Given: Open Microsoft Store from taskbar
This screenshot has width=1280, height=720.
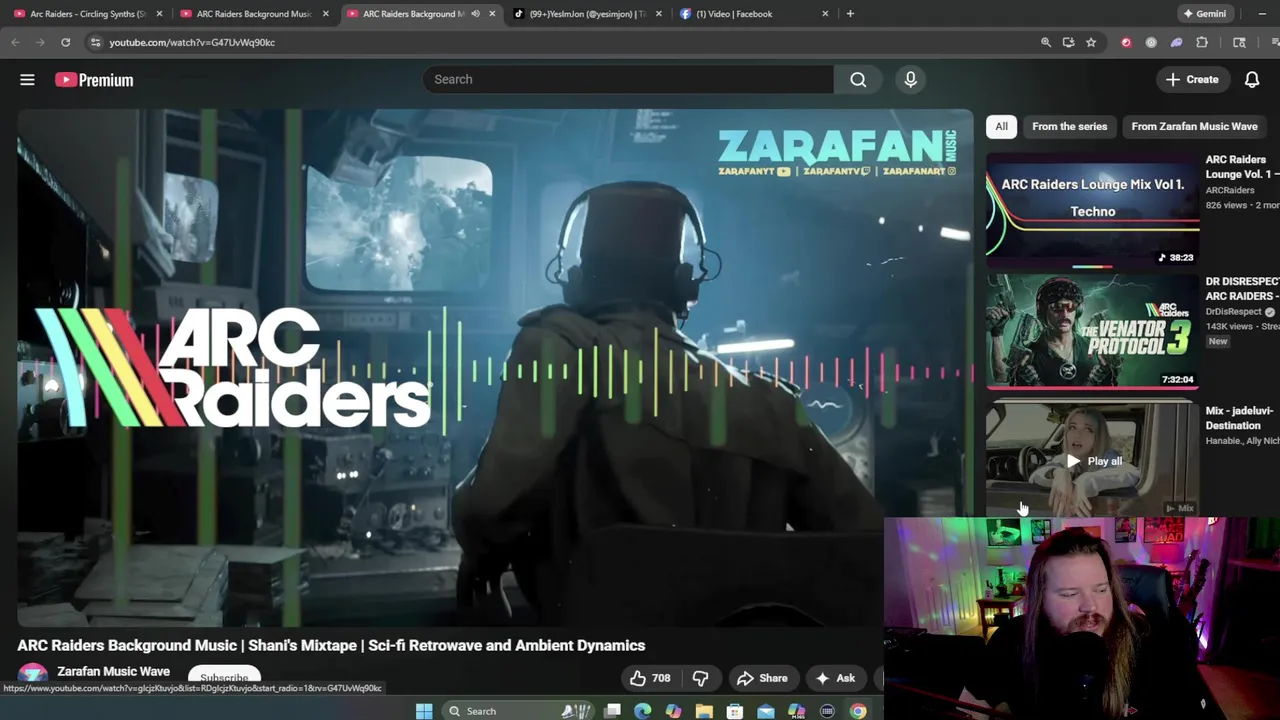Looking at the screenshot, I should pos(735,711).
